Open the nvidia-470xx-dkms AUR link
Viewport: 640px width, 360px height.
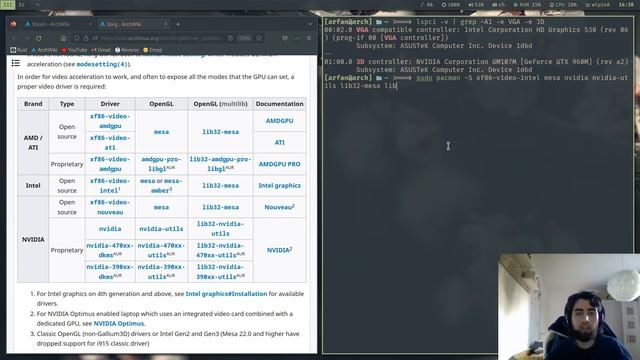[110, 250]
